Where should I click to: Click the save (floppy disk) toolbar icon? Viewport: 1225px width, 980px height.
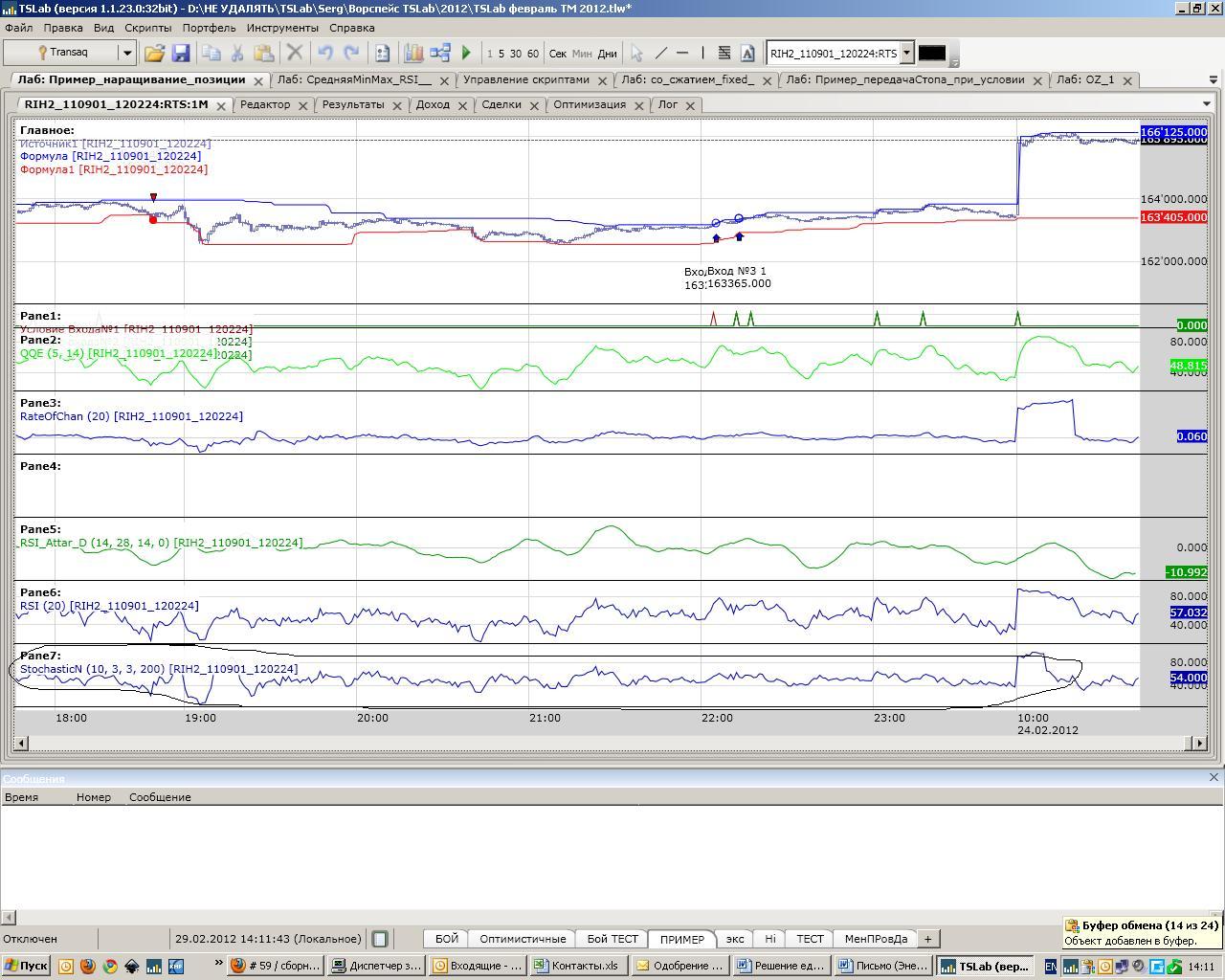click(x=183, y=53)
